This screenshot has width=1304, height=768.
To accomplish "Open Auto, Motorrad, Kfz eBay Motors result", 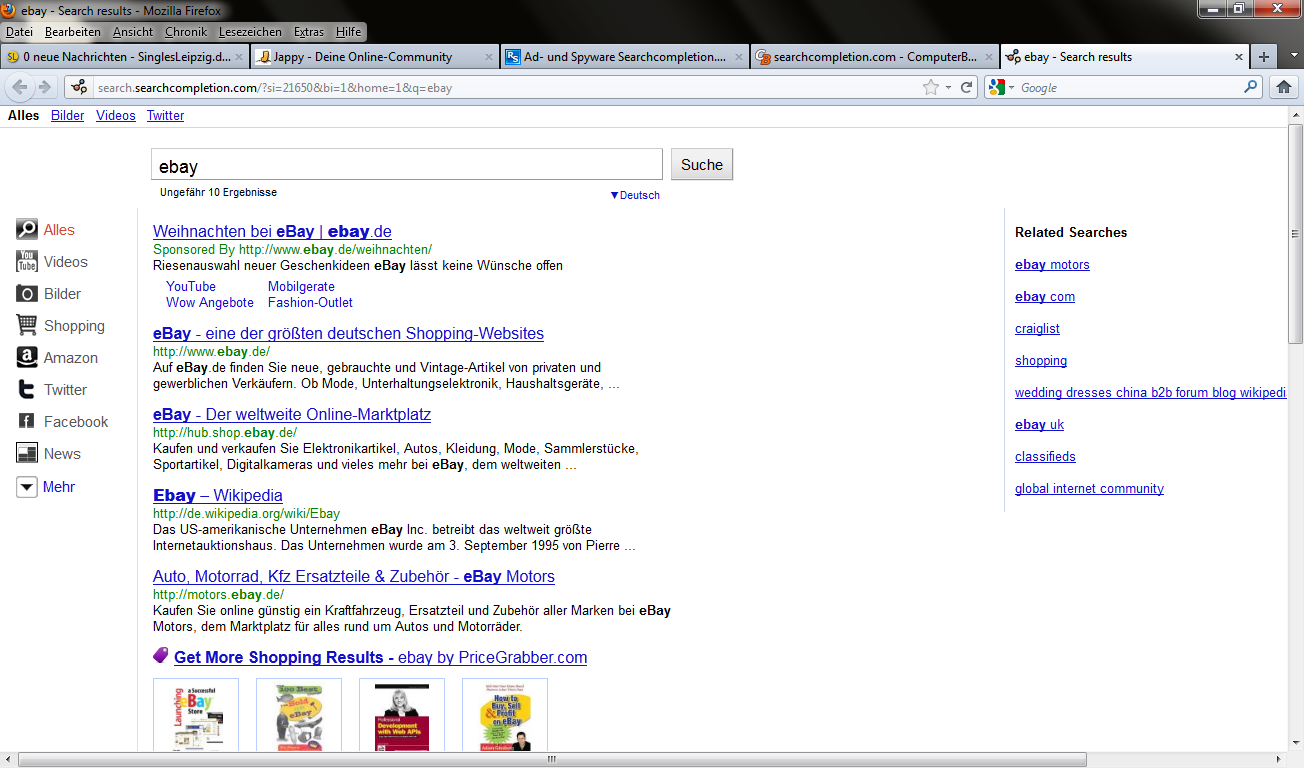I will 354,577.
